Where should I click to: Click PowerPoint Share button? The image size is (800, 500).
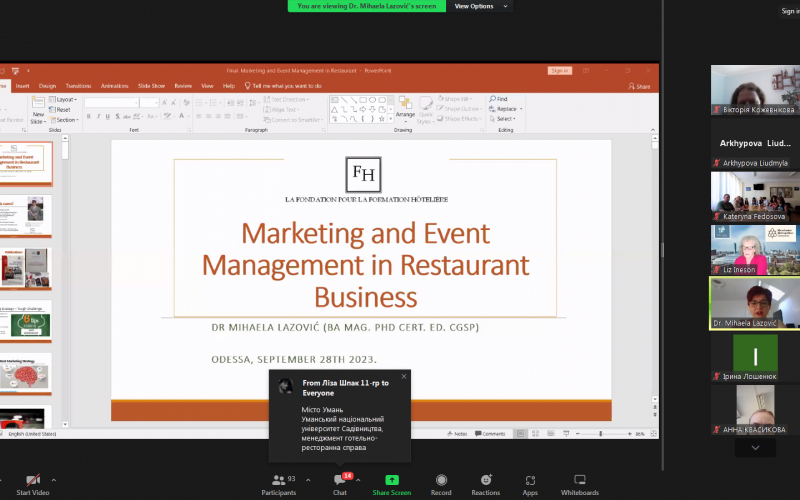639,86
